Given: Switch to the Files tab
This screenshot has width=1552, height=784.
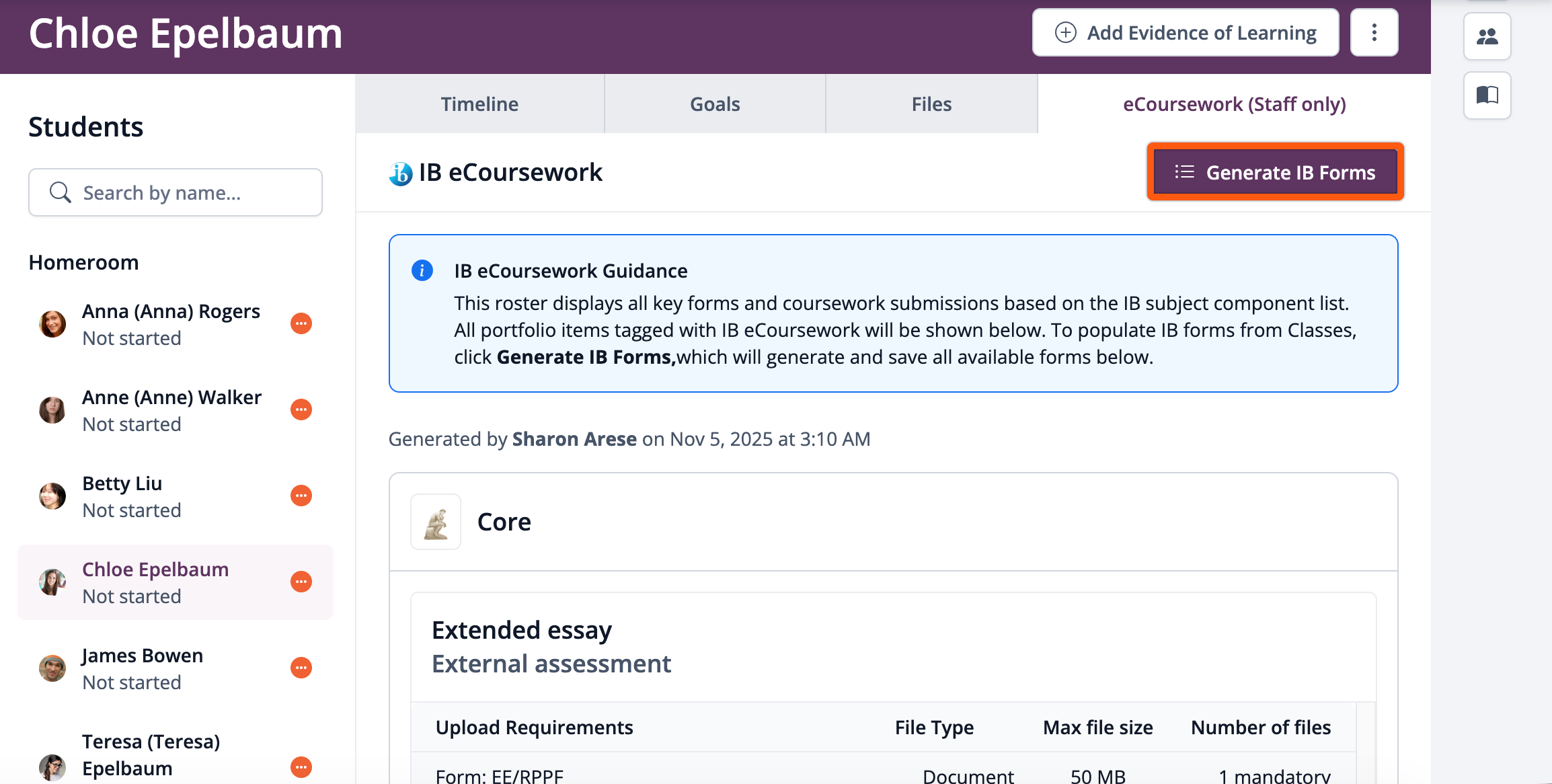Looking at the screenshot, I should coord(931,104).
